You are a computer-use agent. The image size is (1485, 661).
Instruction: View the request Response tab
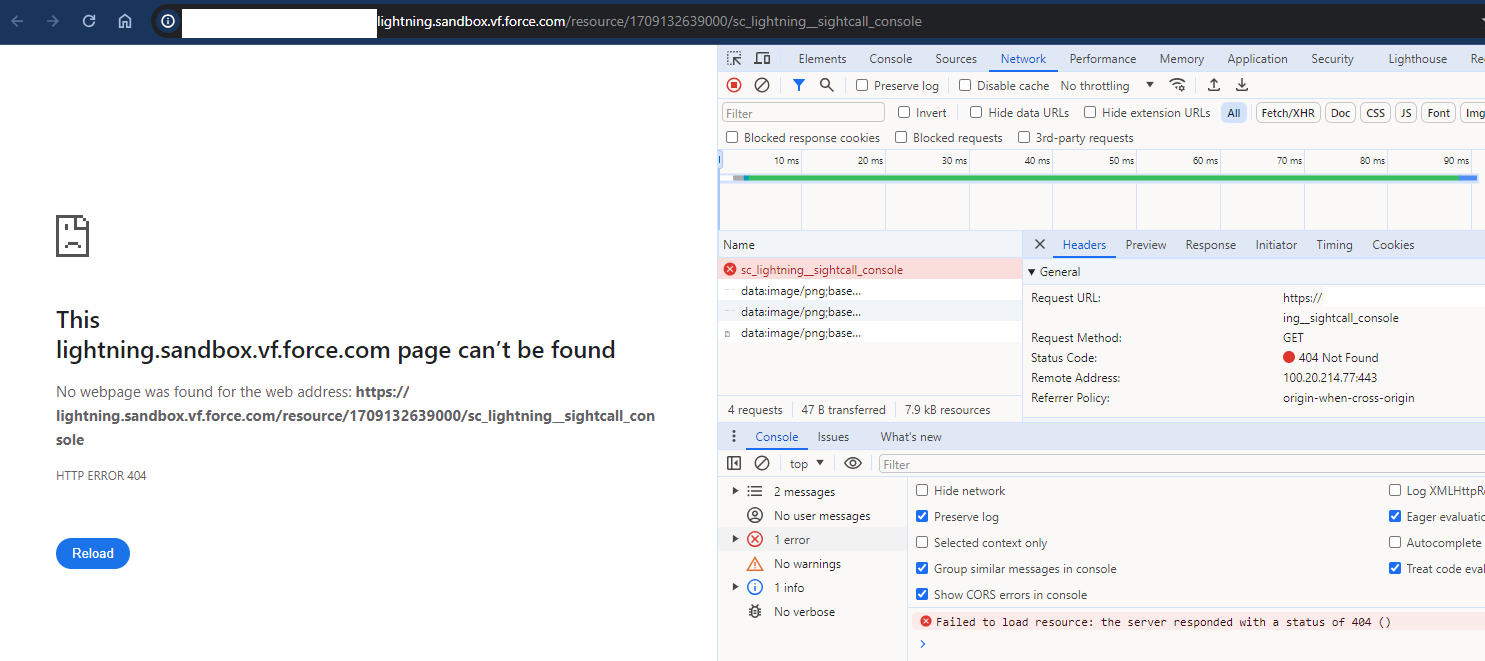(1210, 245)
